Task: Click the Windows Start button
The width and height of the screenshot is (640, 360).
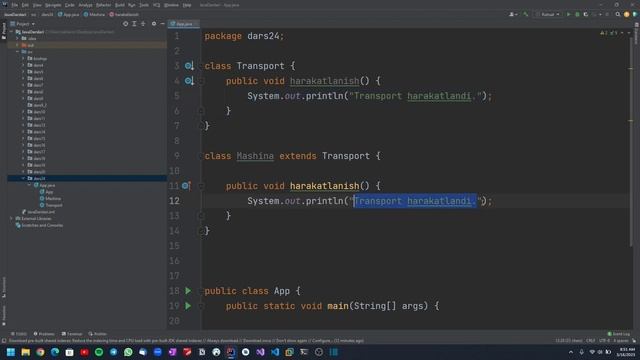Action: click(11, 352)
